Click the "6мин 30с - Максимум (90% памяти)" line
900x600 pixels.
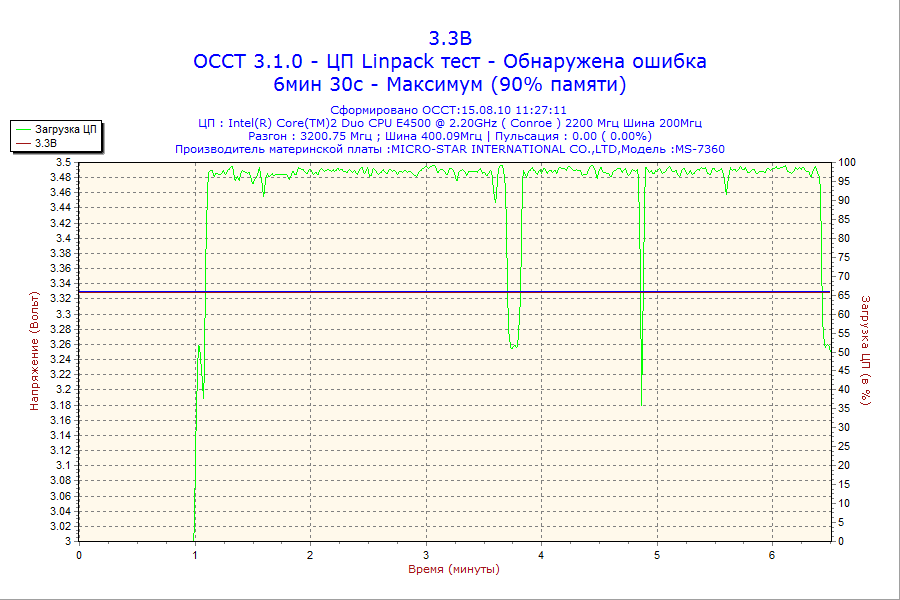(x=450, y=84)
